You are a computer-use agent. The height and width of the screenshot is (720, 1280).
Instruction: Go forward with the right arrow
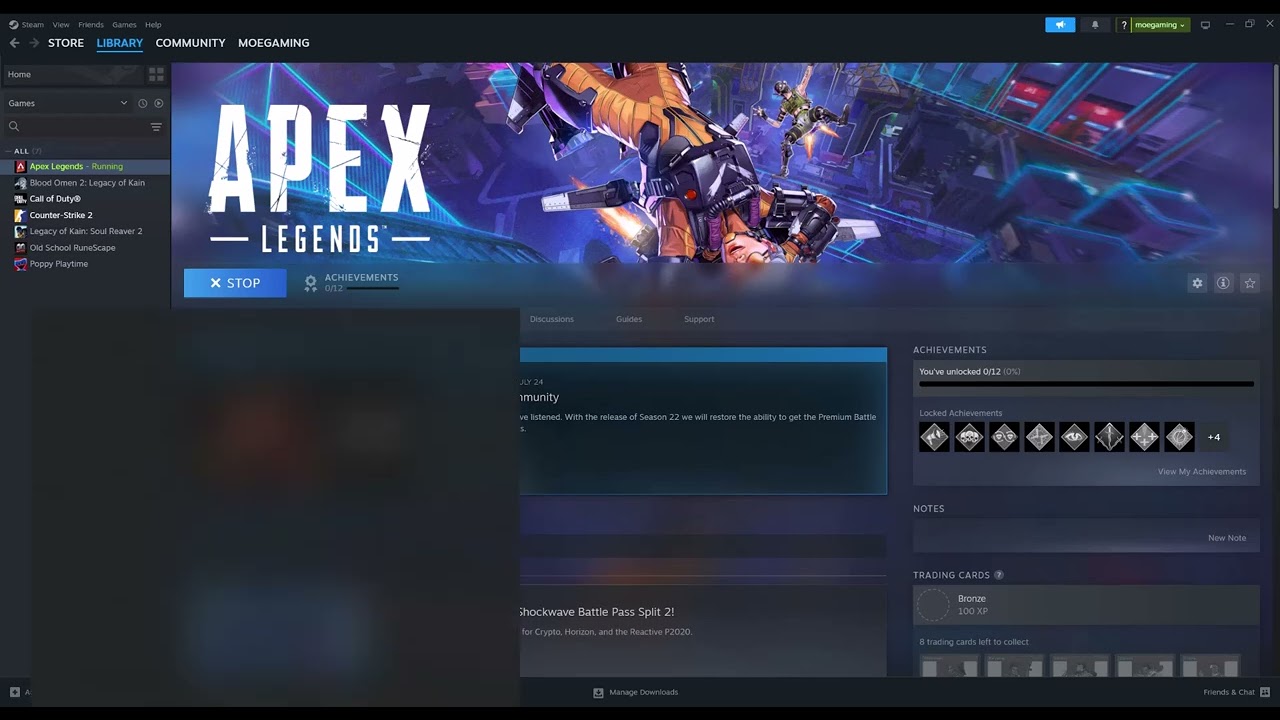click(34, 43)
